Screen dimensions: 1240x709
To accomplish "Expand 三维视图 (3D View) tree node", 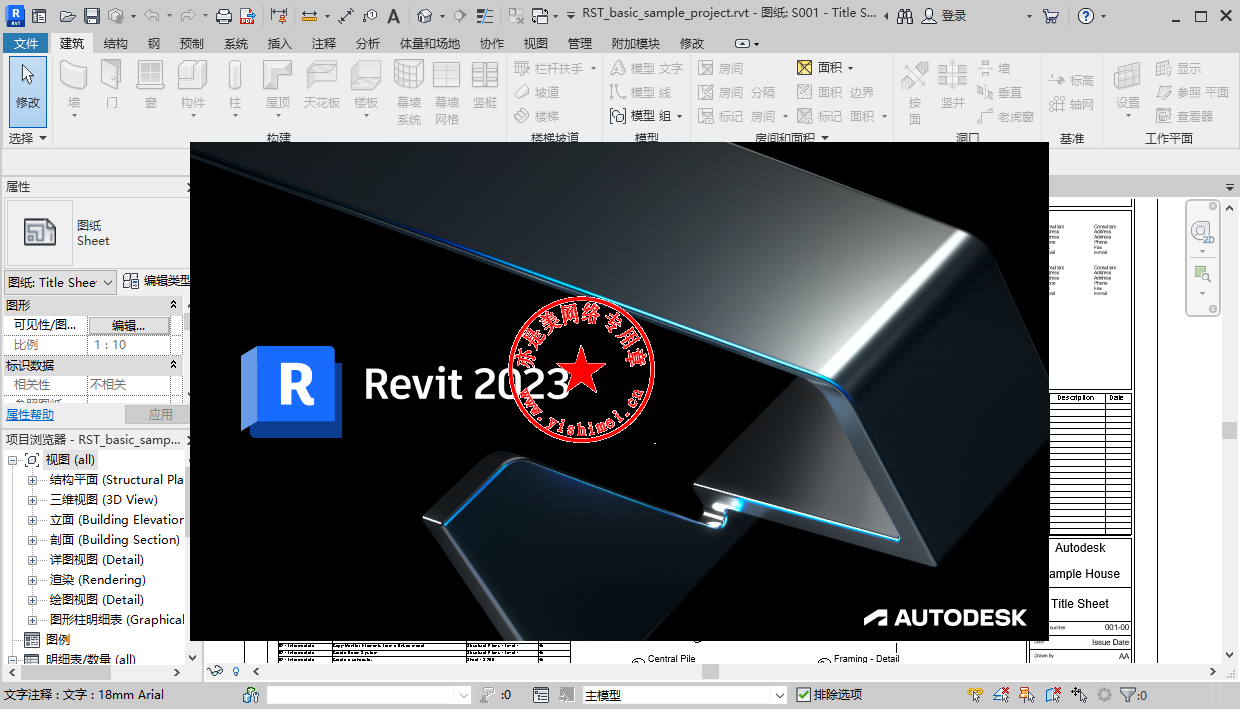I will click(33, 500).
